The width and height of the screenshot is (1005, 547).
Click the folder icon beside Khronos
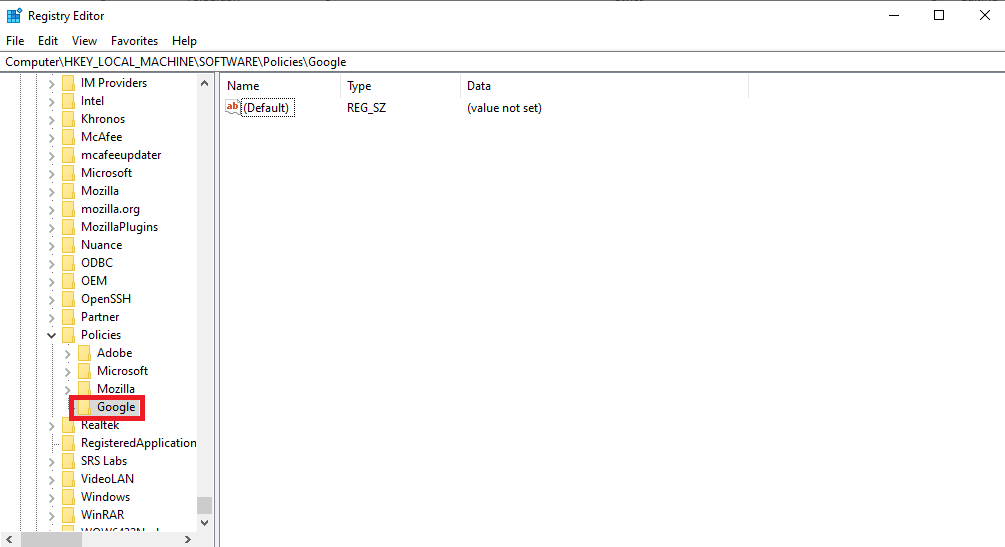[x=69, y=119]
